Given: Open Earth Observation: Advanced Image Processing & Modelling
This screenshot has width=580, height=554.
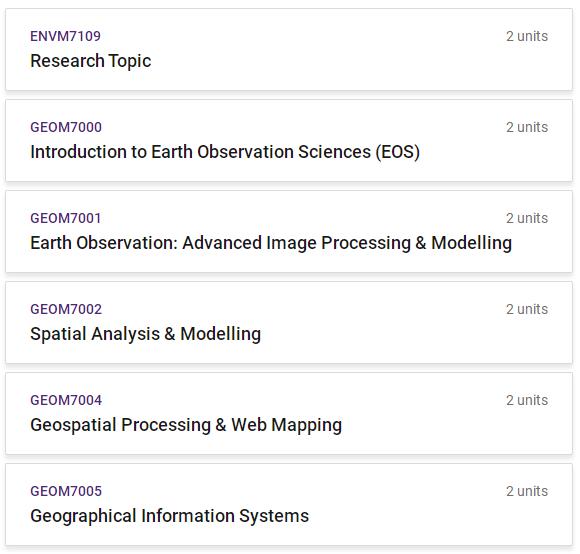Looking at the screenshot, I should pos(271,243).
